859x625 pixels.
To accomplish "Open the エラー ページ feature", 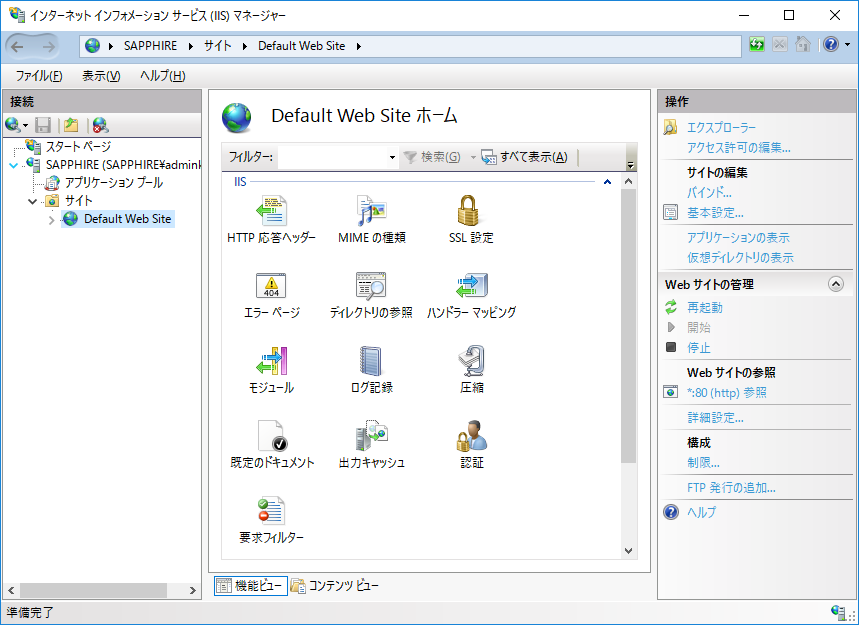I will pos(271,295).
